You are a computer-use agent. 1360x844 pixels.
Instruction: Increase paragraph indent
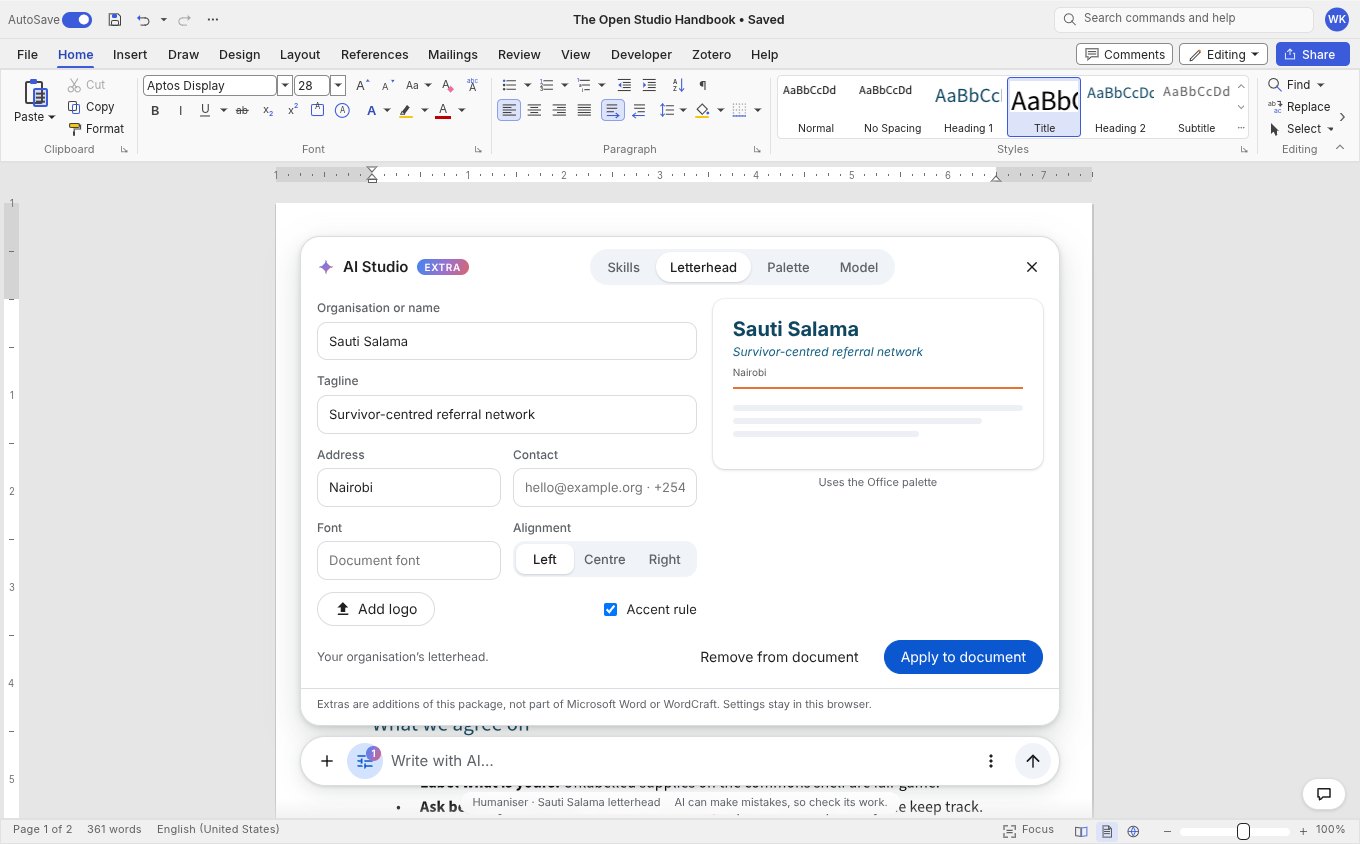point(649,86)
